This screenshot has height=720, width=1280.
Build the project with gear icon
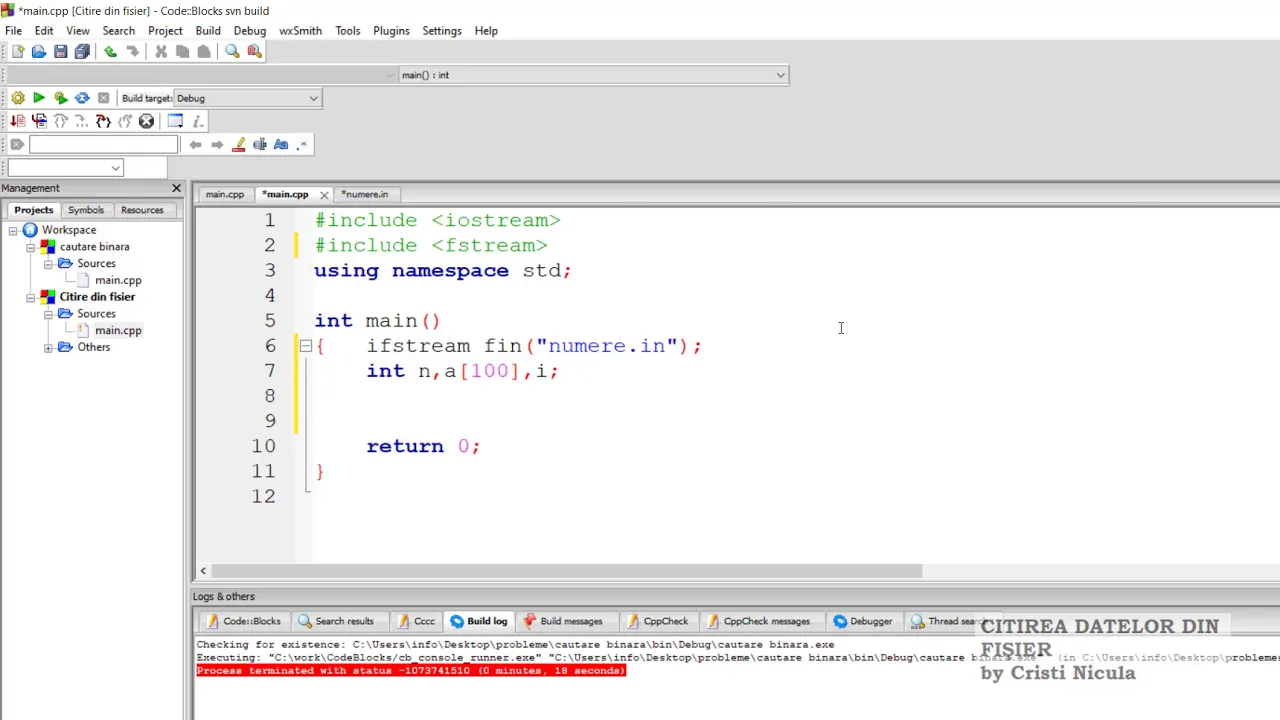click(x=17, y=98)
